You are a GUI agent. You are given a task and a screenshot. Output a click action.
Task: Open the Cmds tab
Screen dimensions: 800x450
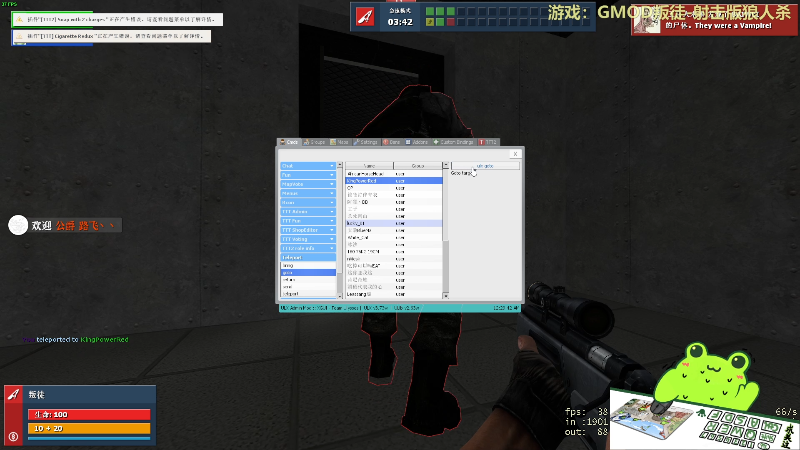coord(289,142)
